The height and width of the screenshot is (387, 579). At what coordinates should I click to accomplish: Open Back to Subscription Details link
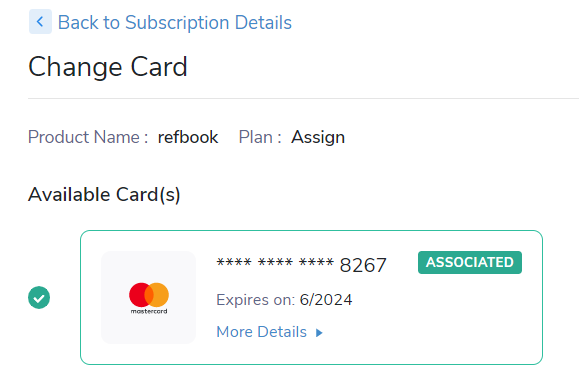click(175, 23)
